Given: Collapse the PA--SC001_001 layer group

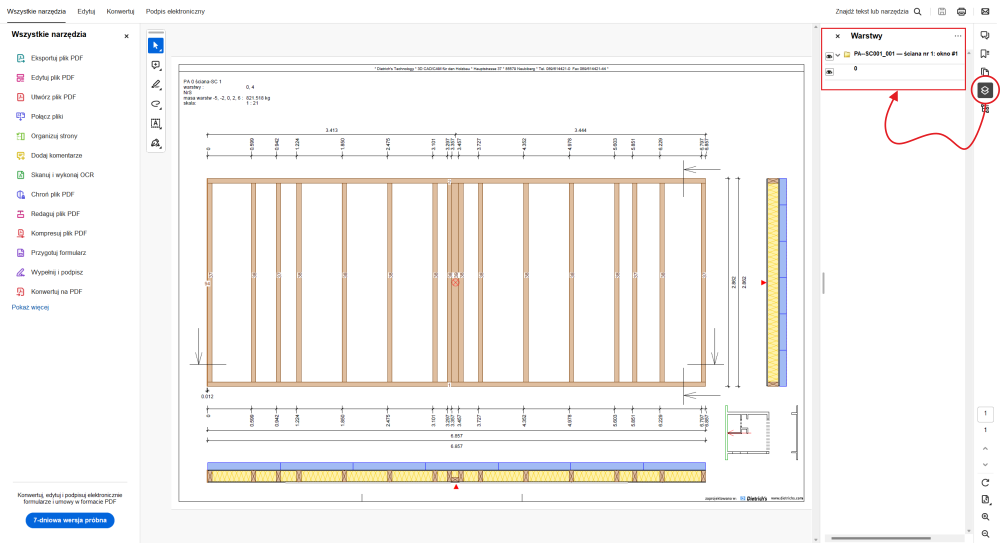Looking at the screenshot, I should click(838, 55).
